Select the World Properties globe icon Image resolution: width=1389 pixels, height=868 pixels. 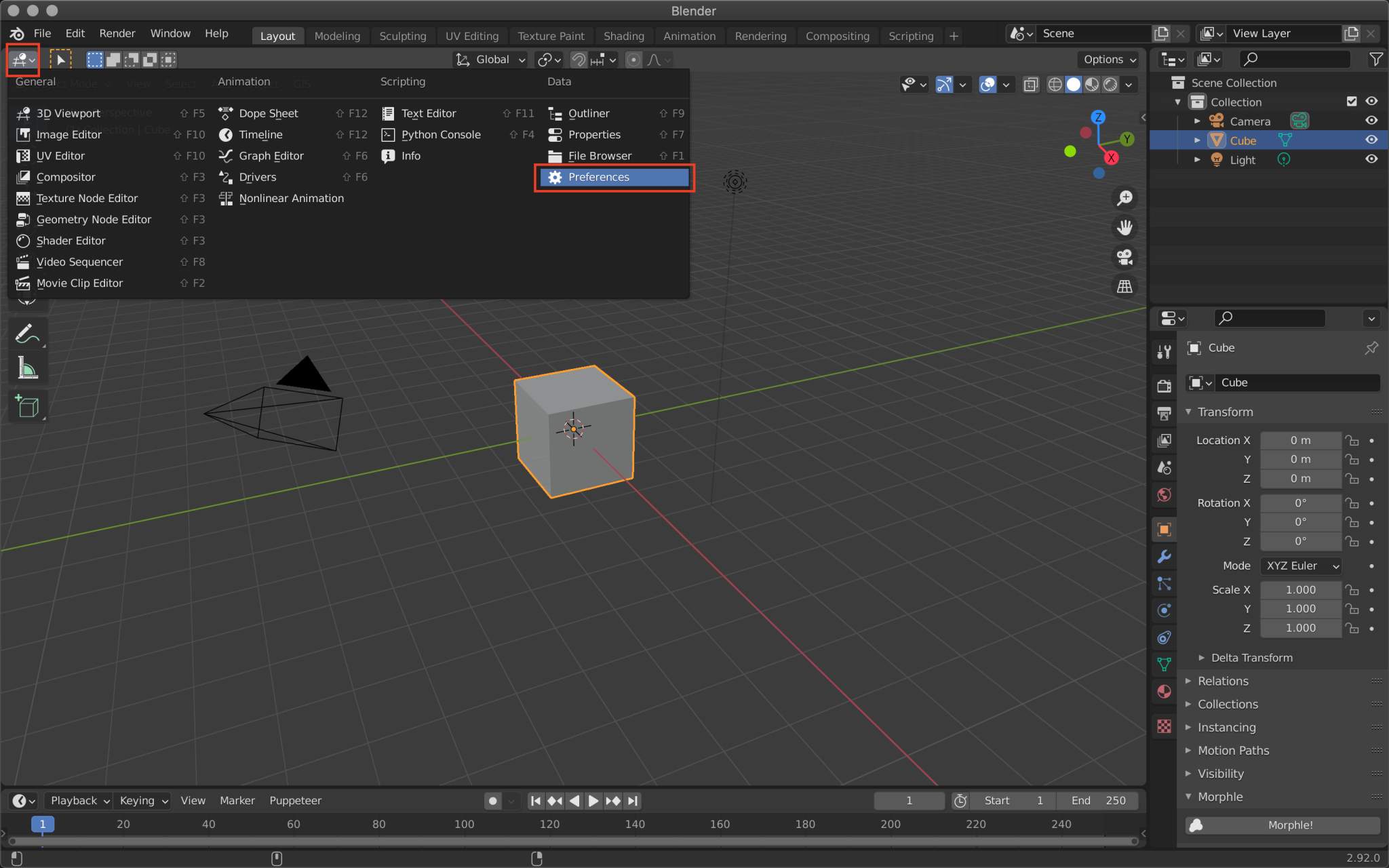1164,496
